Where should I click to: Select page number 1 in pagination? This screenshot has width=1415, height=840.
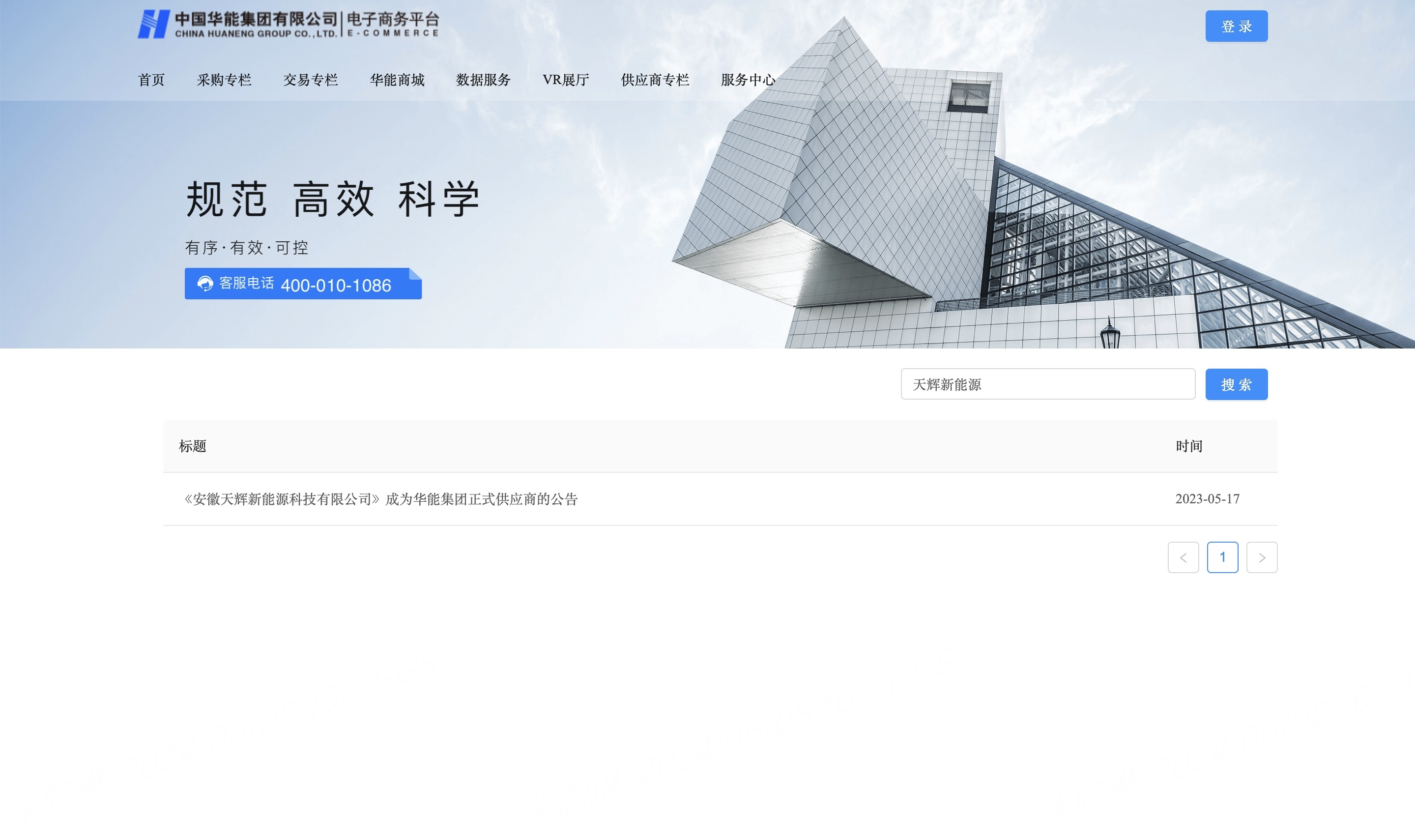click(1222, 557)
